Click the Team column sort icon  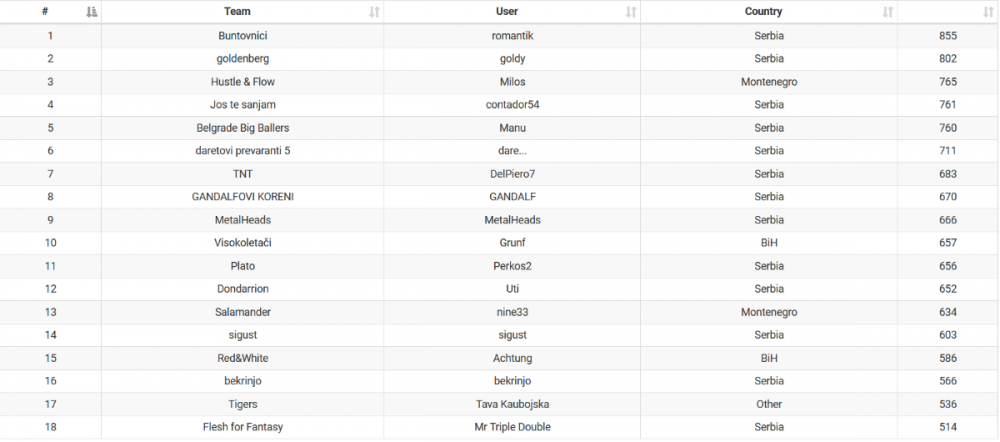pyautogui.click(x=374, y=12)
